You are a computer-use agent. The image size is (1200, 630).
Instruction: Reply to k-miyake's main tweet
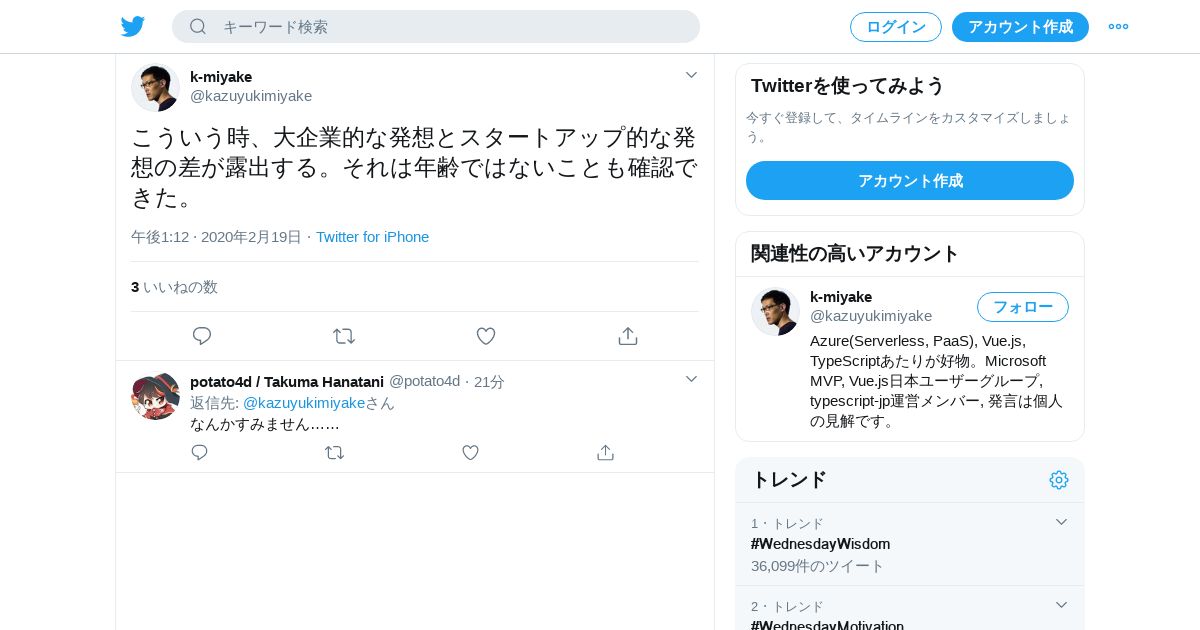202,336
